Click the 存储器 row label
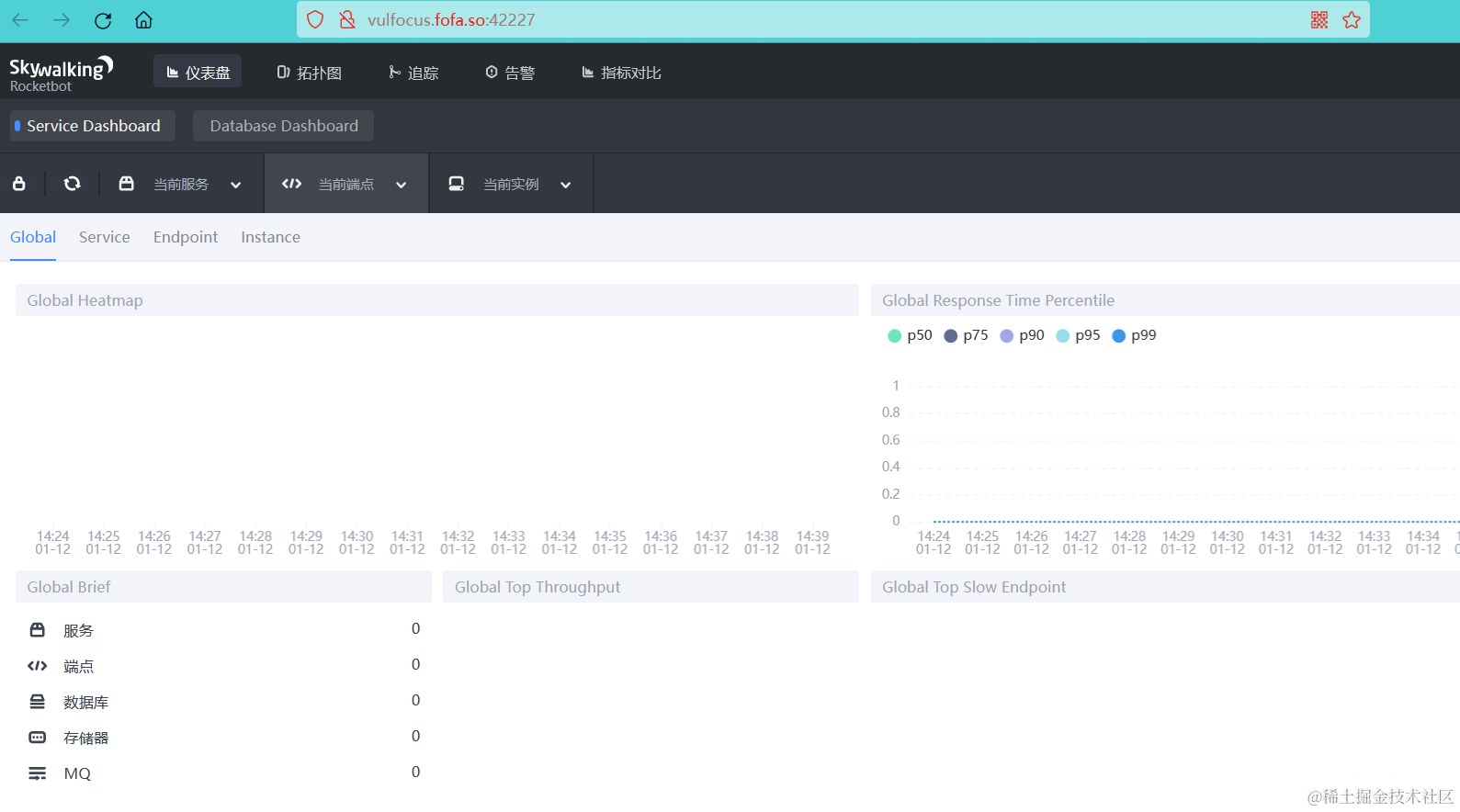 [85, 739]
